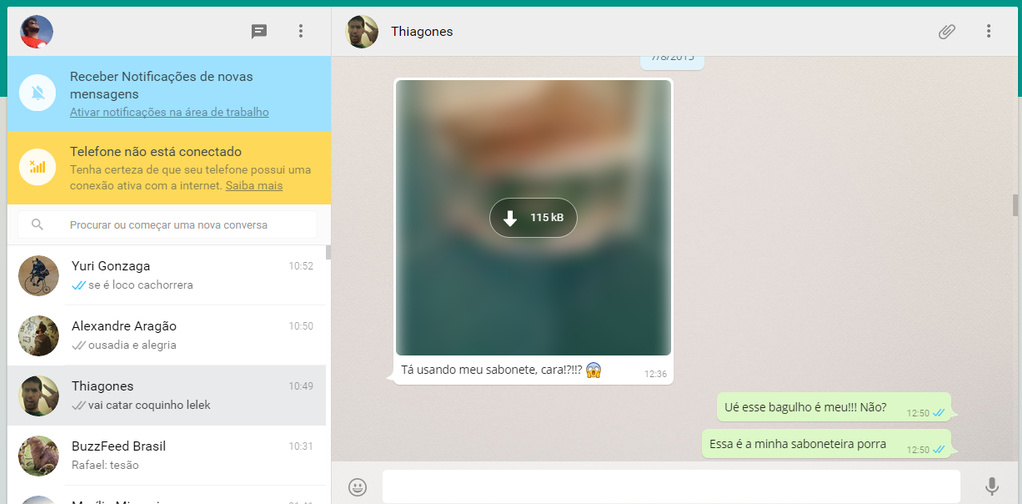Click the preview "ousadia e alegria"

pyautogui.click(x=132, y=345)
